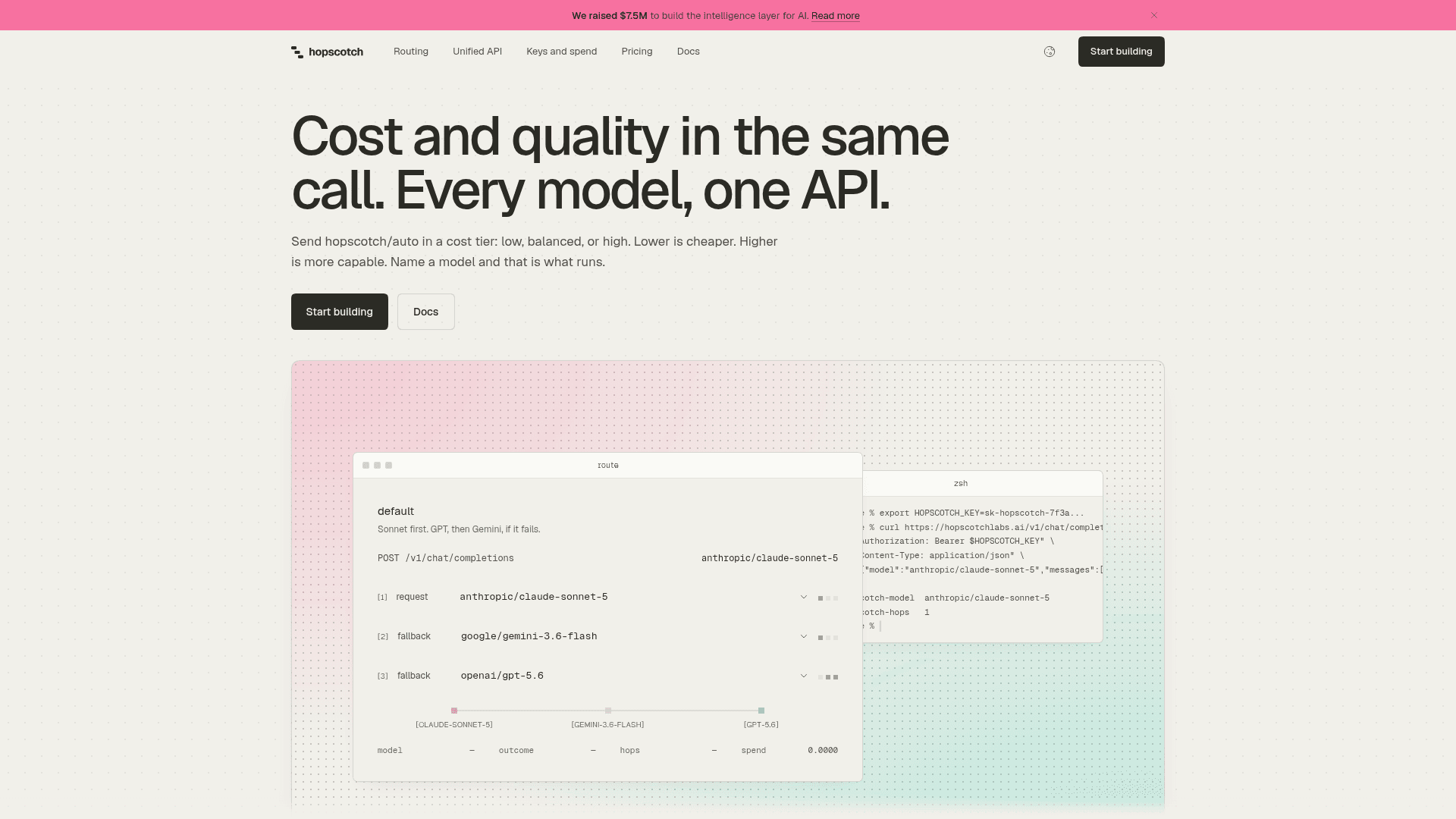The width and height of the screenshot is (1456, 819).
Task: Click the zsh terminal title
Action: click(x=961, y=483)
